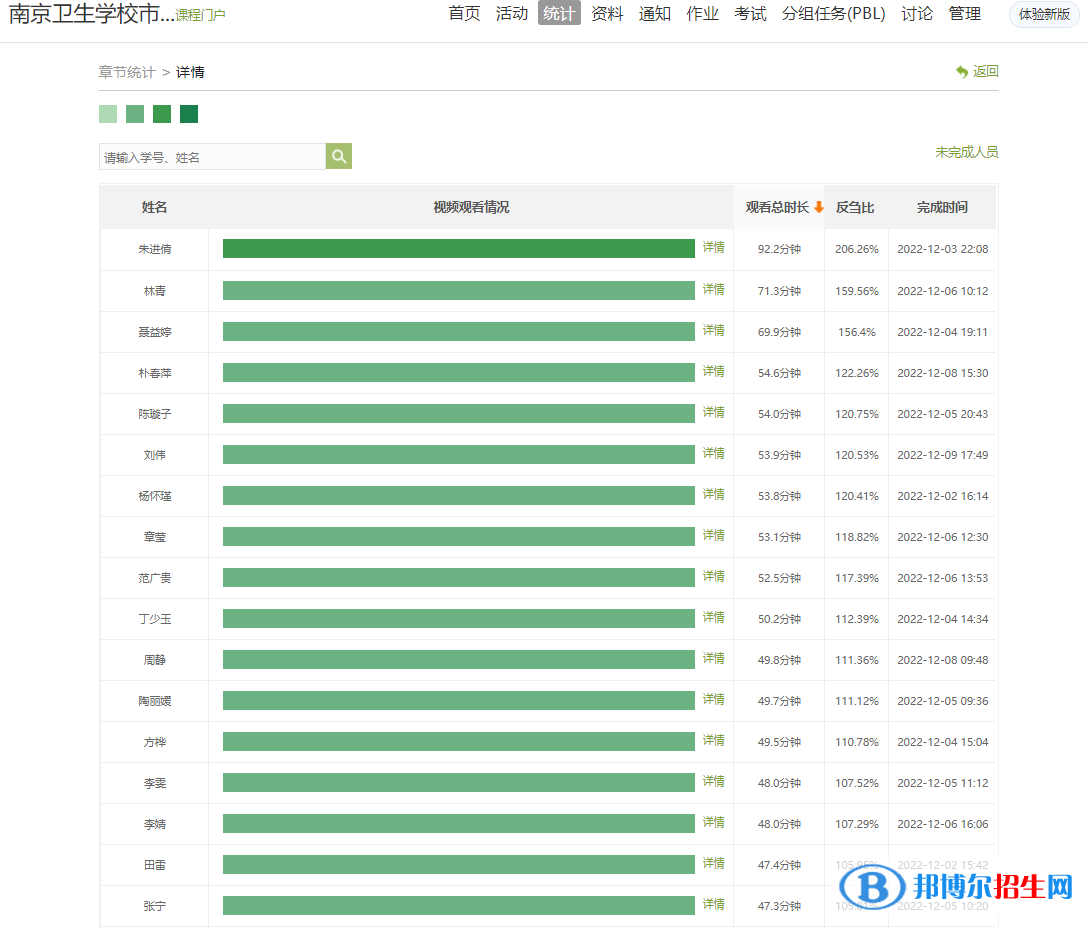Click 朱进倩's dark green progress bar
Viewport: 1088px width, 928px height.
(x=459, y=248)
